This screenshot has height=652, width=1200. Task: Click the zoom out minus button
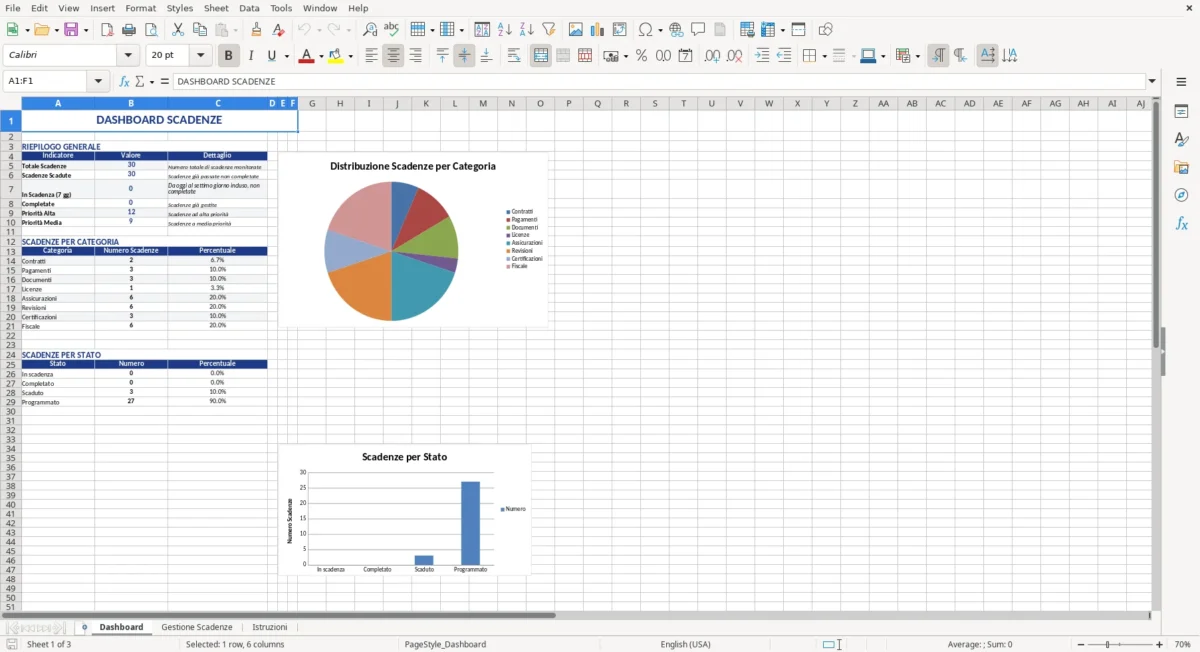point(1083,645)
